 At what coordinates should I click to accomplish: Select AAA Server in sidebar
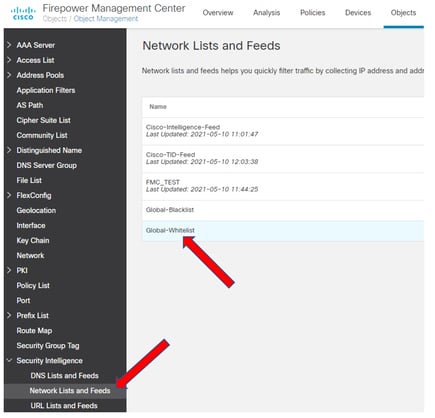[36, 45]
